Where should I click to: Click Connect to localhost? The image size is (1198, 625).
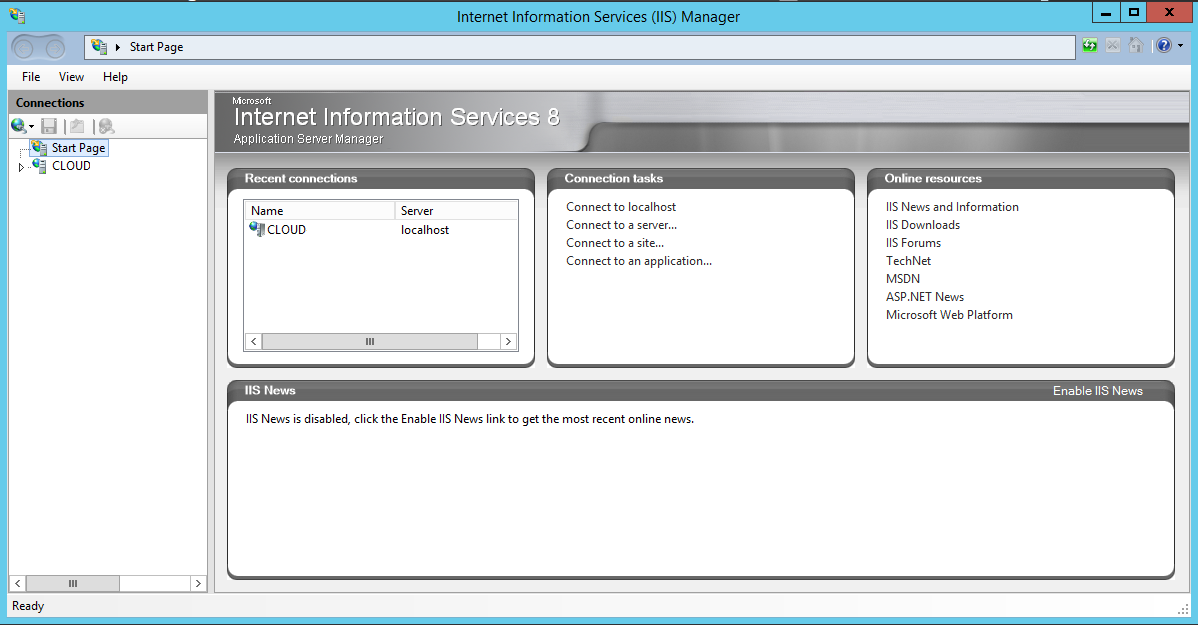pos(621,207)
